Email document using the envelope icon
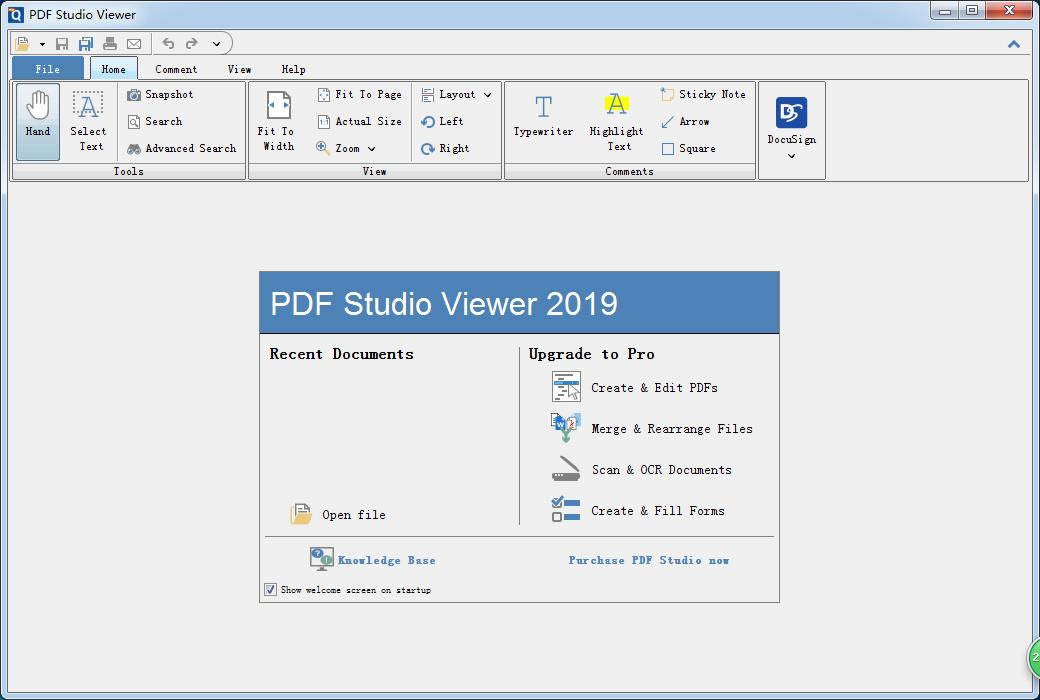1040x700 pixels. point(134,44)
